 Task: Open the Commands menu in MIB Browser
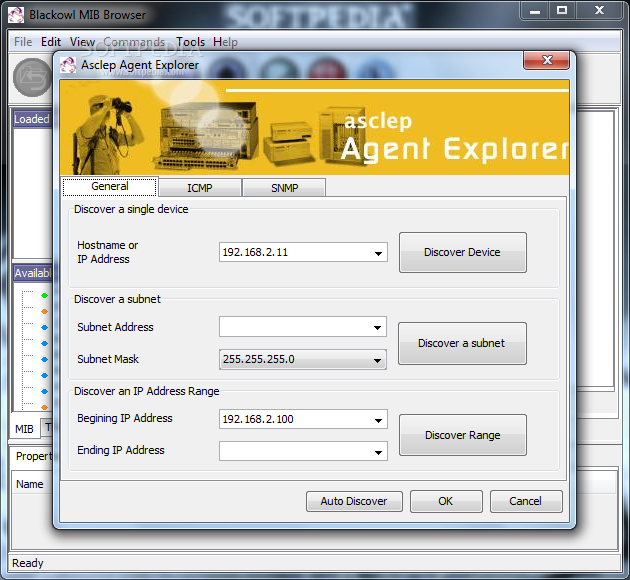(x=134, y=42)
